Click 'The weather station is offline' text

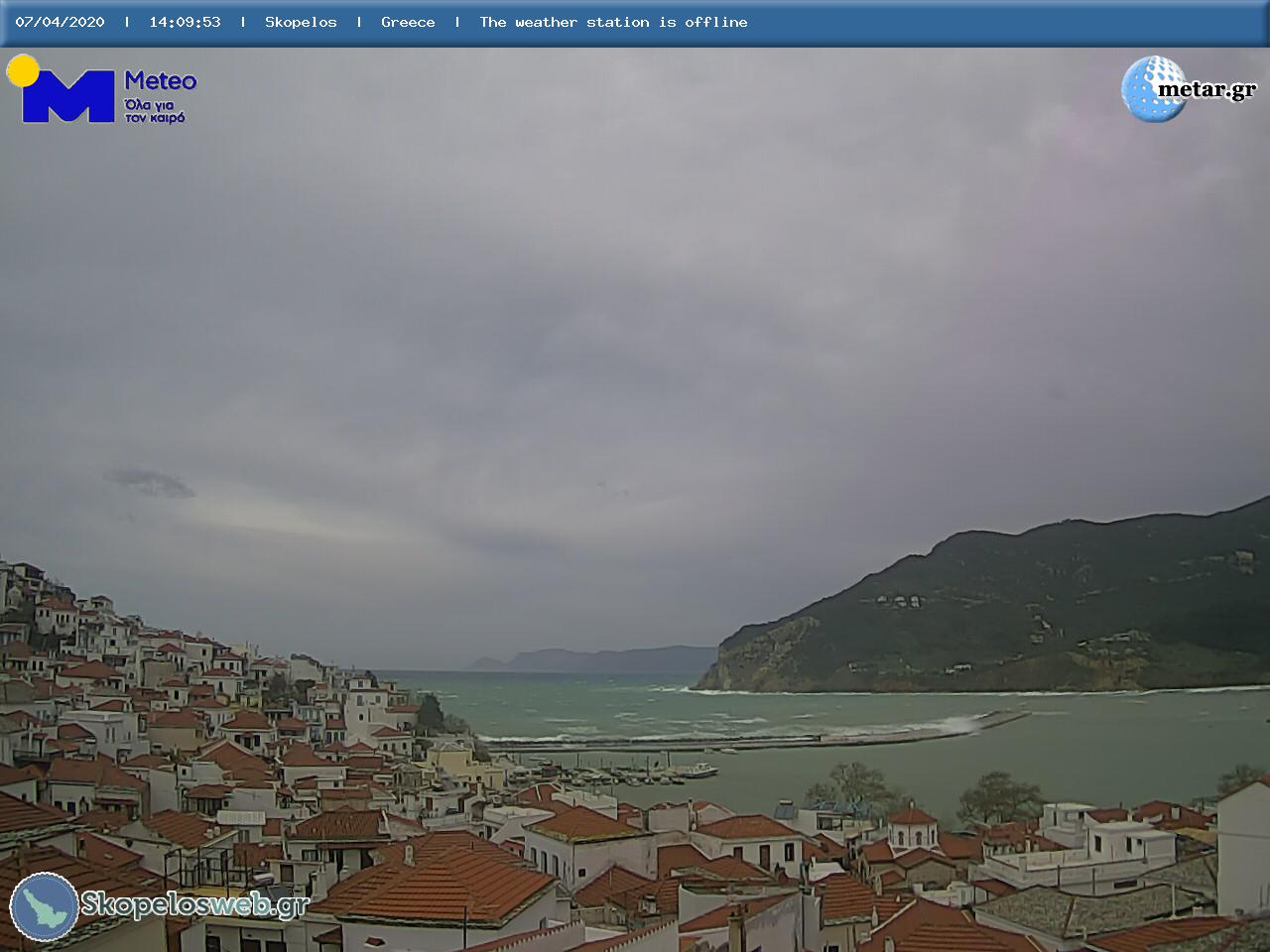[x=613, y=22]
